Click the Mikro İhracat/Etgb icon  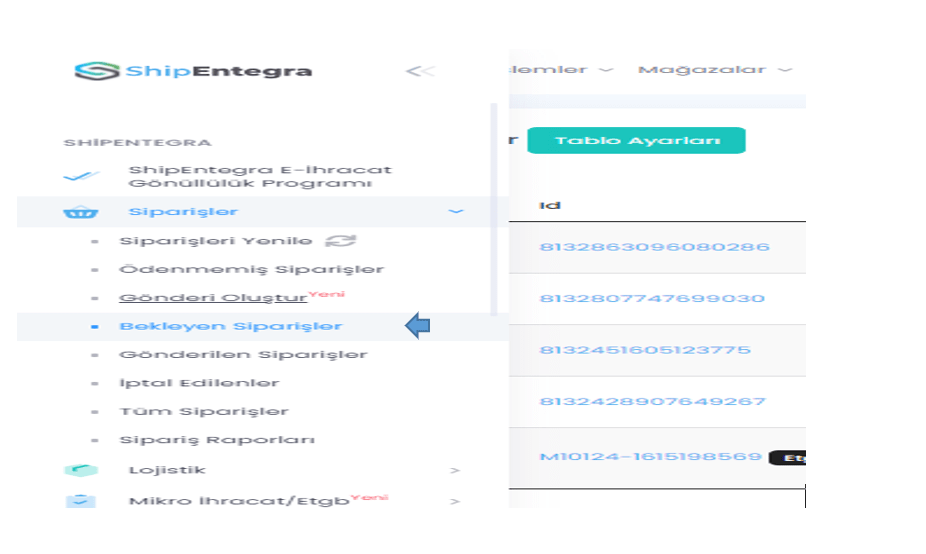click(81, 501)
